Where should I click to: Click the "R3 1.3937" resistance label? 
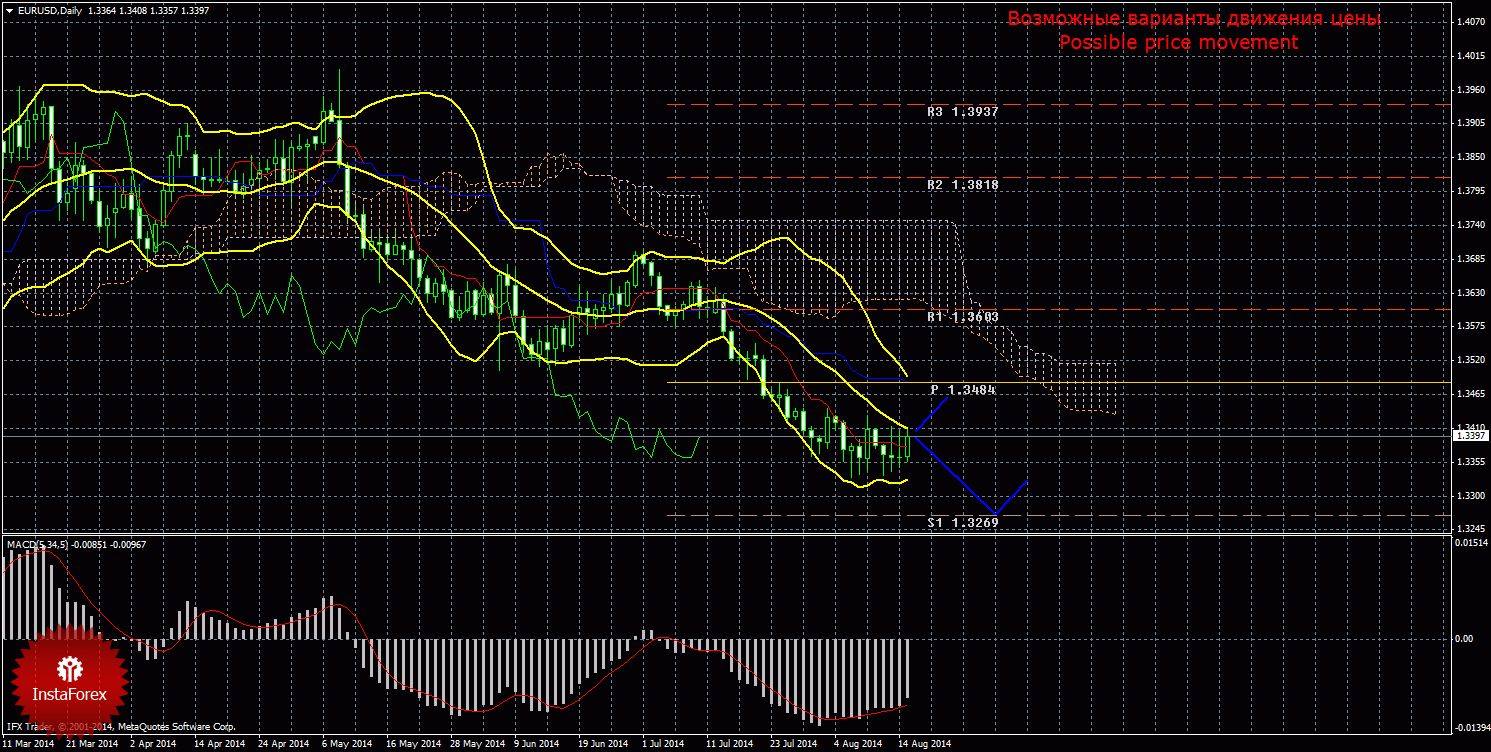[963, 112]
